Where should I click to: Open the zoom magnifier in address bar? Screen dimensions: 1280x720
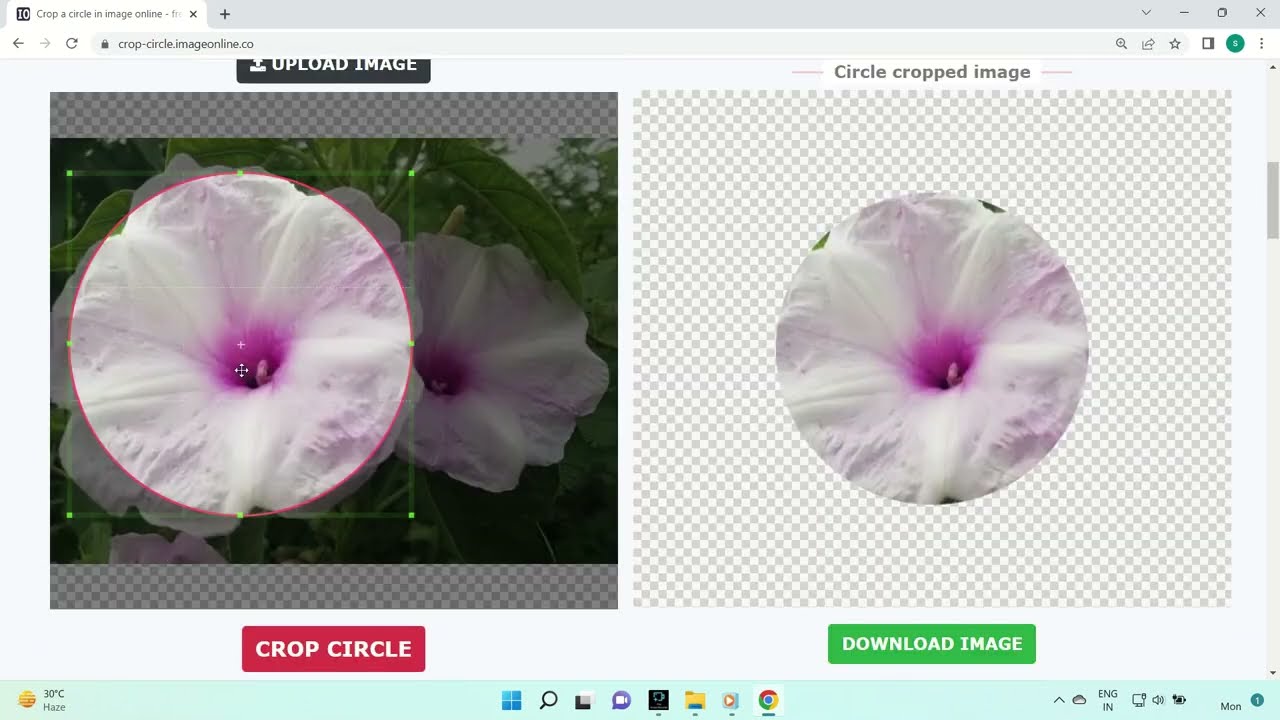pos(1121,44)
